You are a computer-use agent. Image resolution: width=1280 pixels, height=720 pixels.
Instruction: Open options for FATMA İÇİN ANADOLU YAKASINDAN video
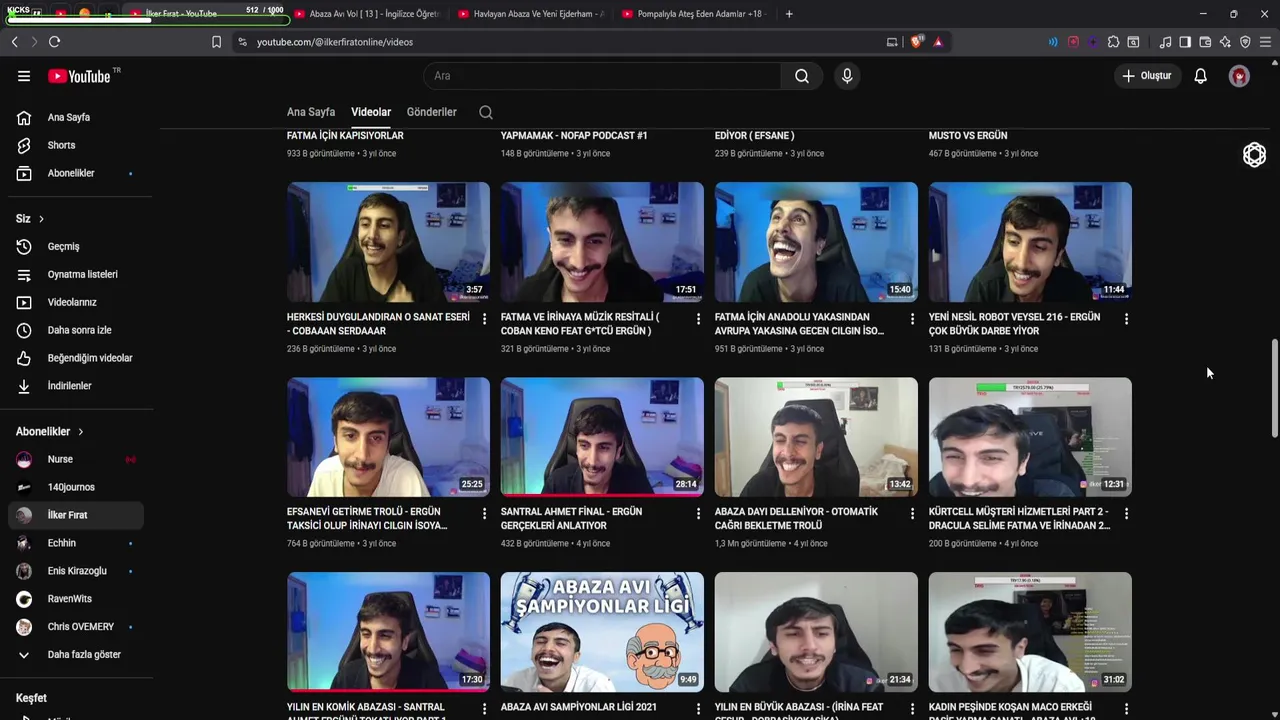click(x=912, y=319)
